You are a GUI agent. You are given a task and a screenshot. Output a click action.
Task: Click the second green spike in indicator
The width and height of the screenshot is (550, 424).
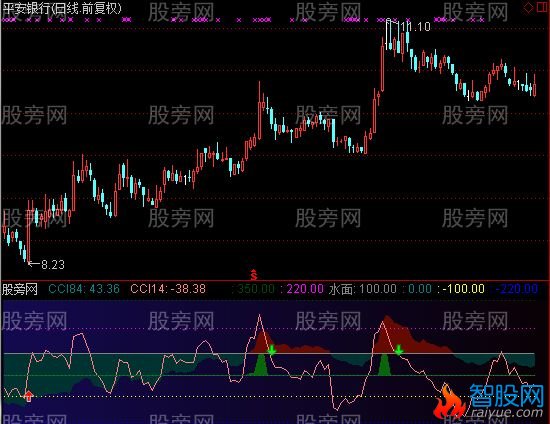click(384, 365)
